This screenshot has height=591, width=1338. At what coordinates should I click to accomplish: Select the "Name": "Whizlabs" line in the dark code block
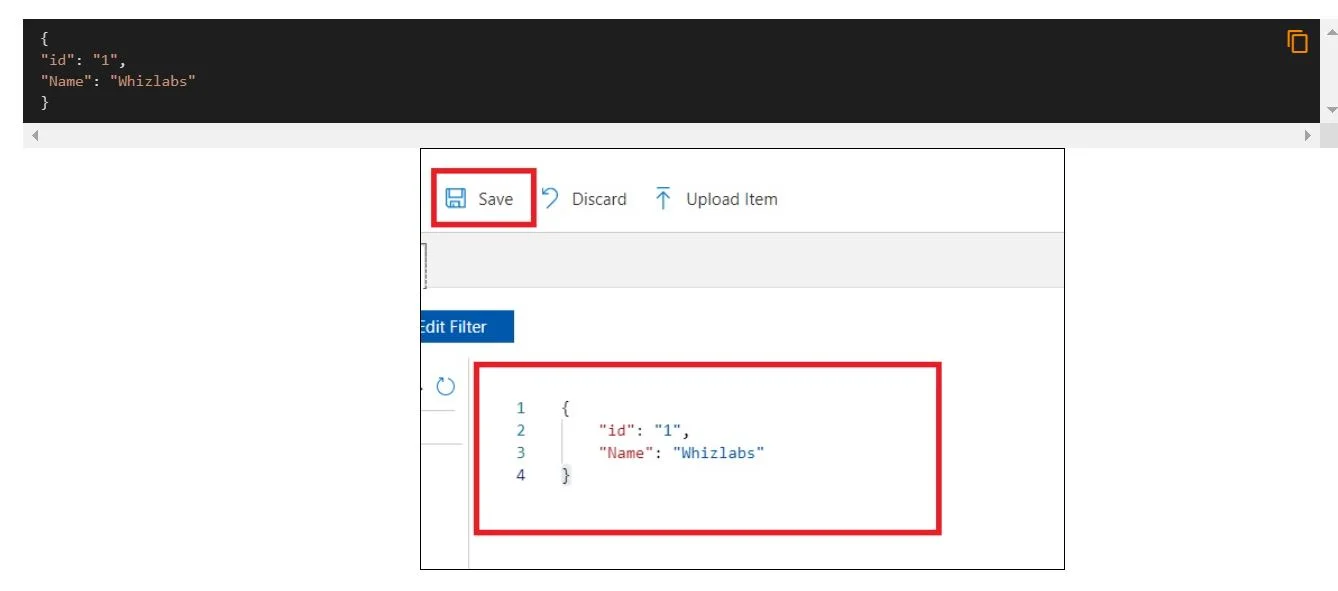(118, 81)
